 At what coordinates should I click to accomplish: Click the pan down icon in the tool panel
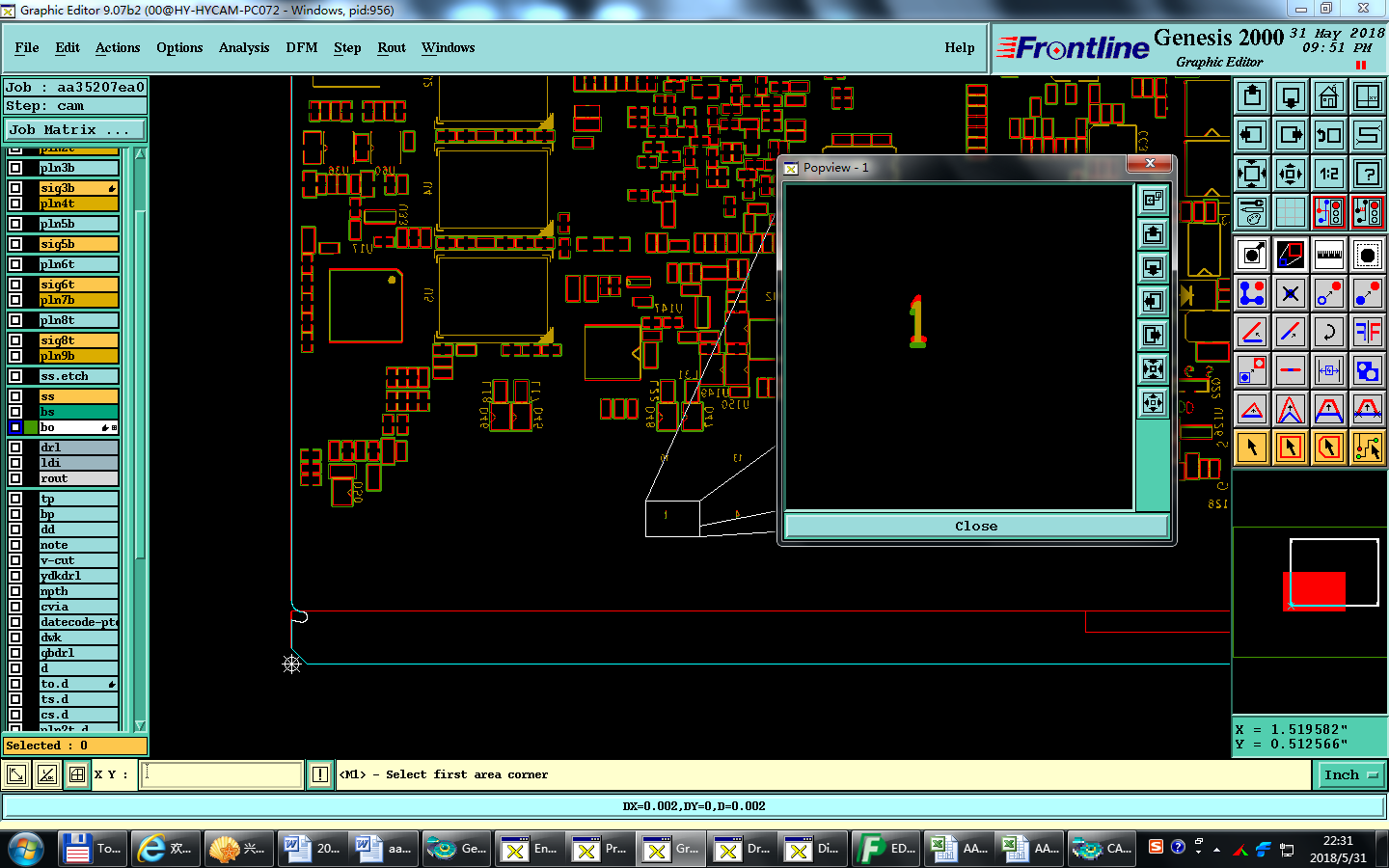(x=1291, y=96)
